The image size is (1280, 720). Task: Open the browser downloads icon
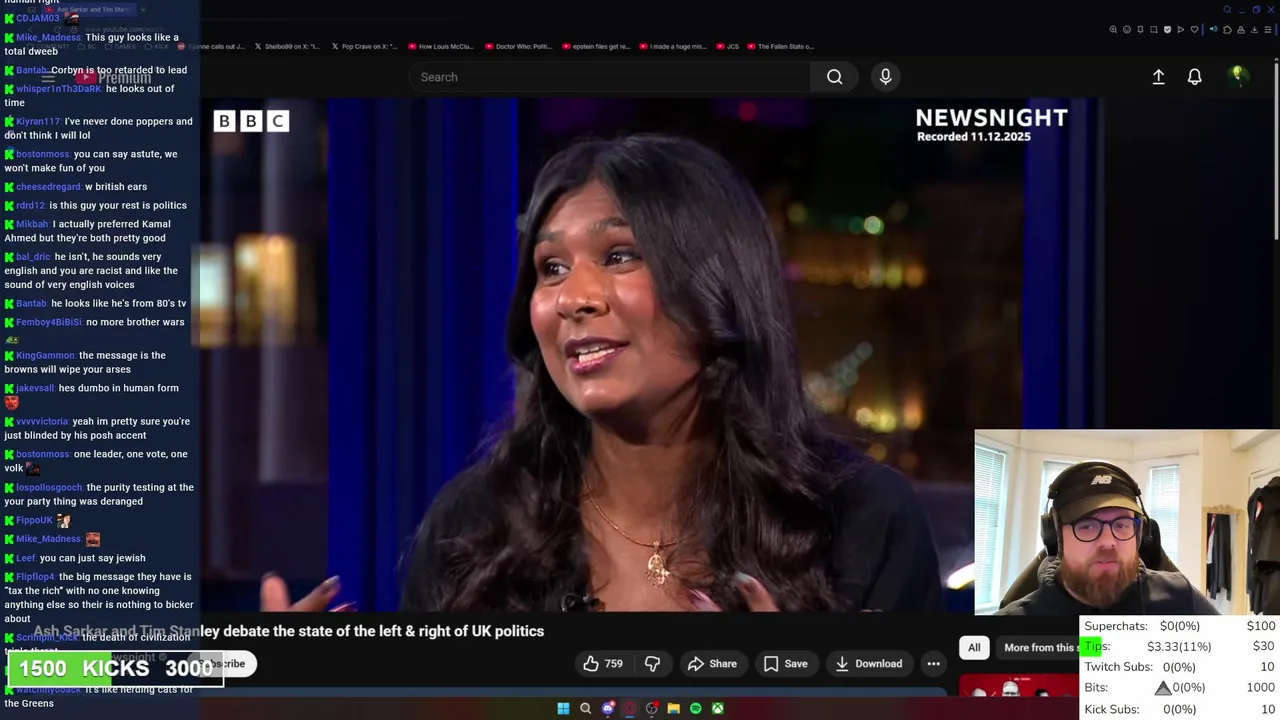coord(1254,30)
